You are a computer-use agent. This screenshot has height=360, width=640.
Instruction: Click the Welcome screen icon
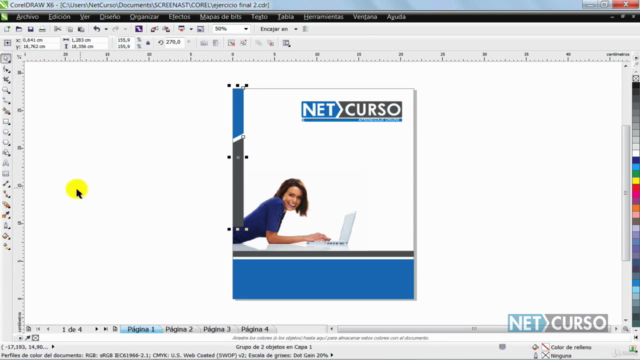point(200,29)
